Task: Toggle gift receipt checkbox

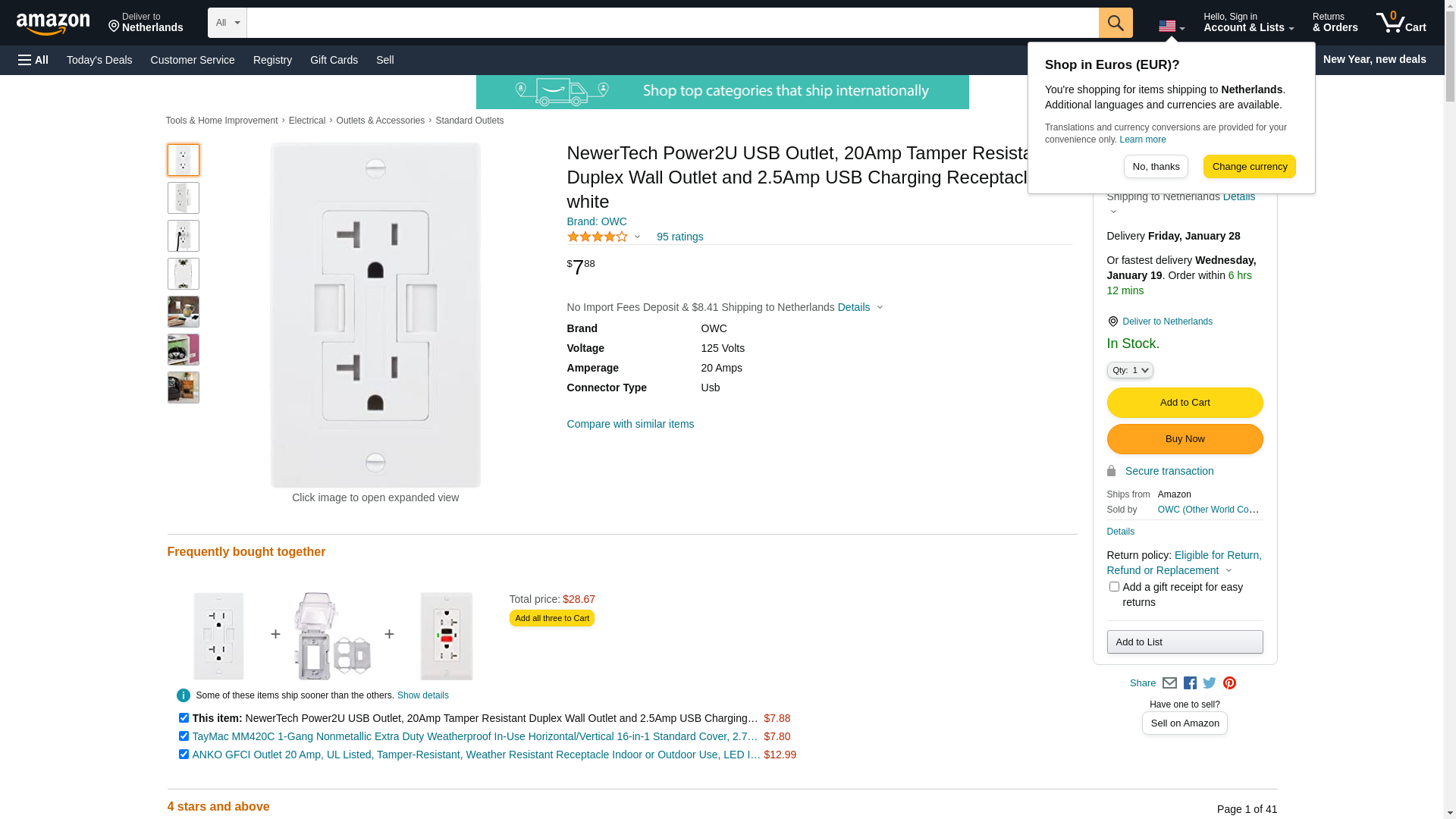Action: click(1114, 587)
